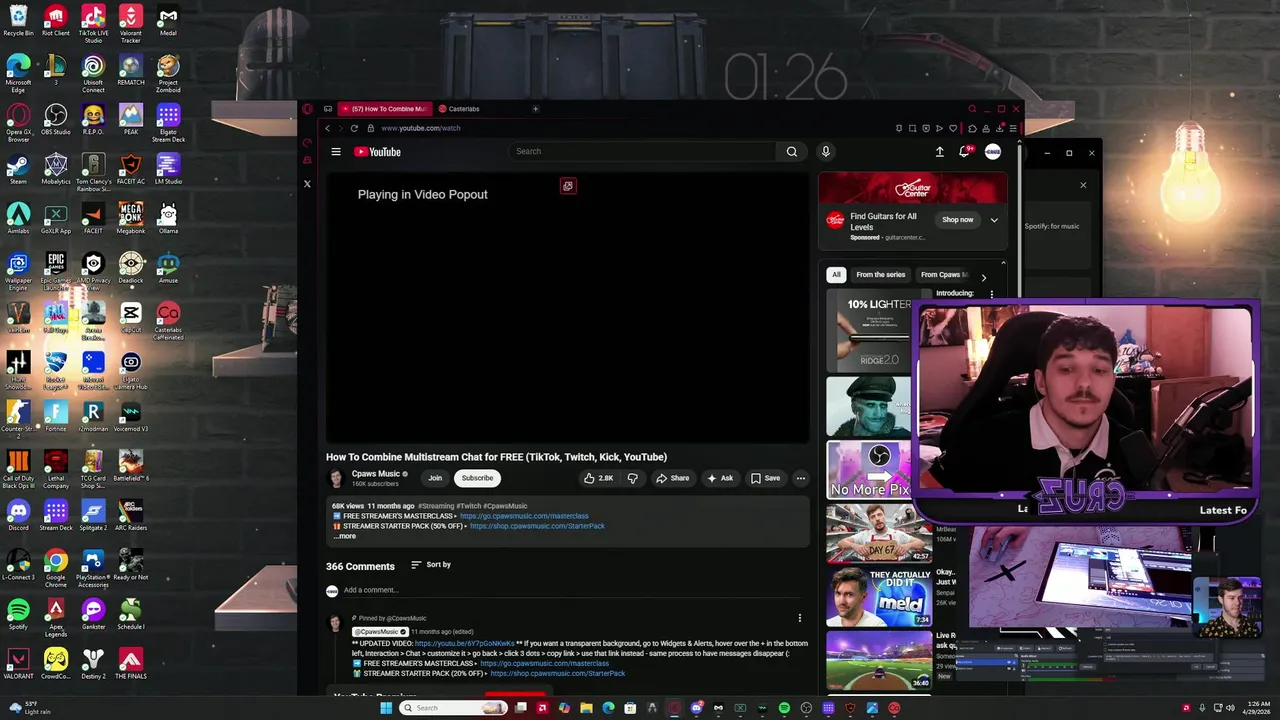The height and width of the screenshot is (720, 1280).
Task: Click the #Streaming hashtag in the description
Action: pos(436,506)
